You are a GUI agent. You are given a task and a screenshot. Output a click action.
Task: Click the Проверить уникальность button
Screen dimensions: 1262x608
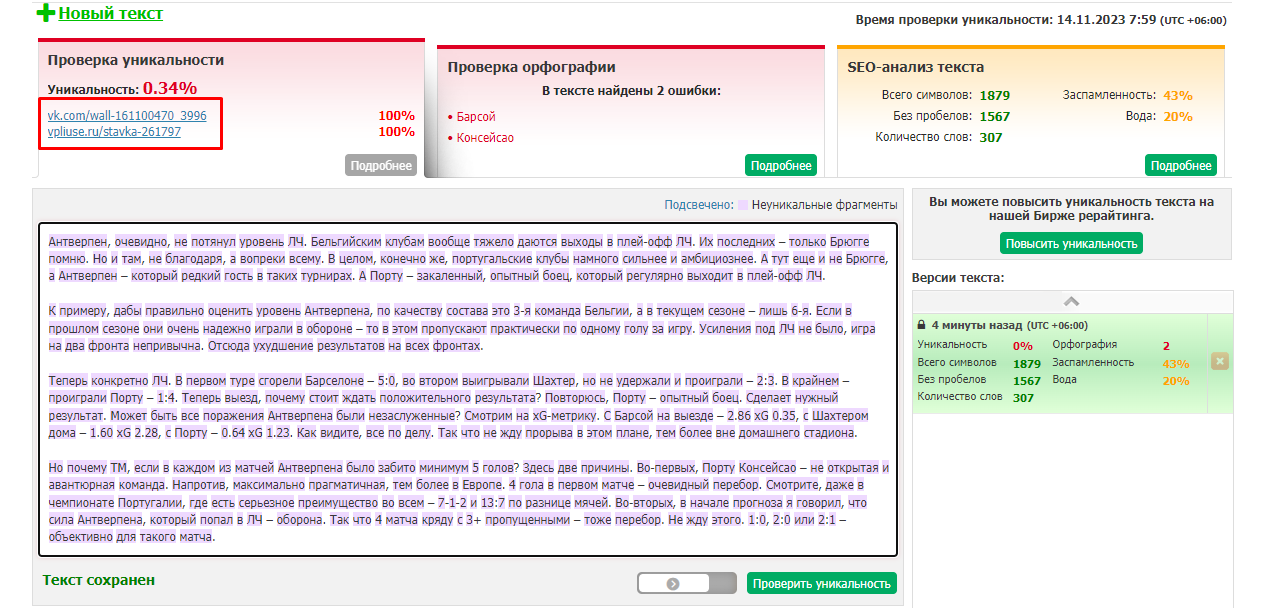[x=821, y=584]
